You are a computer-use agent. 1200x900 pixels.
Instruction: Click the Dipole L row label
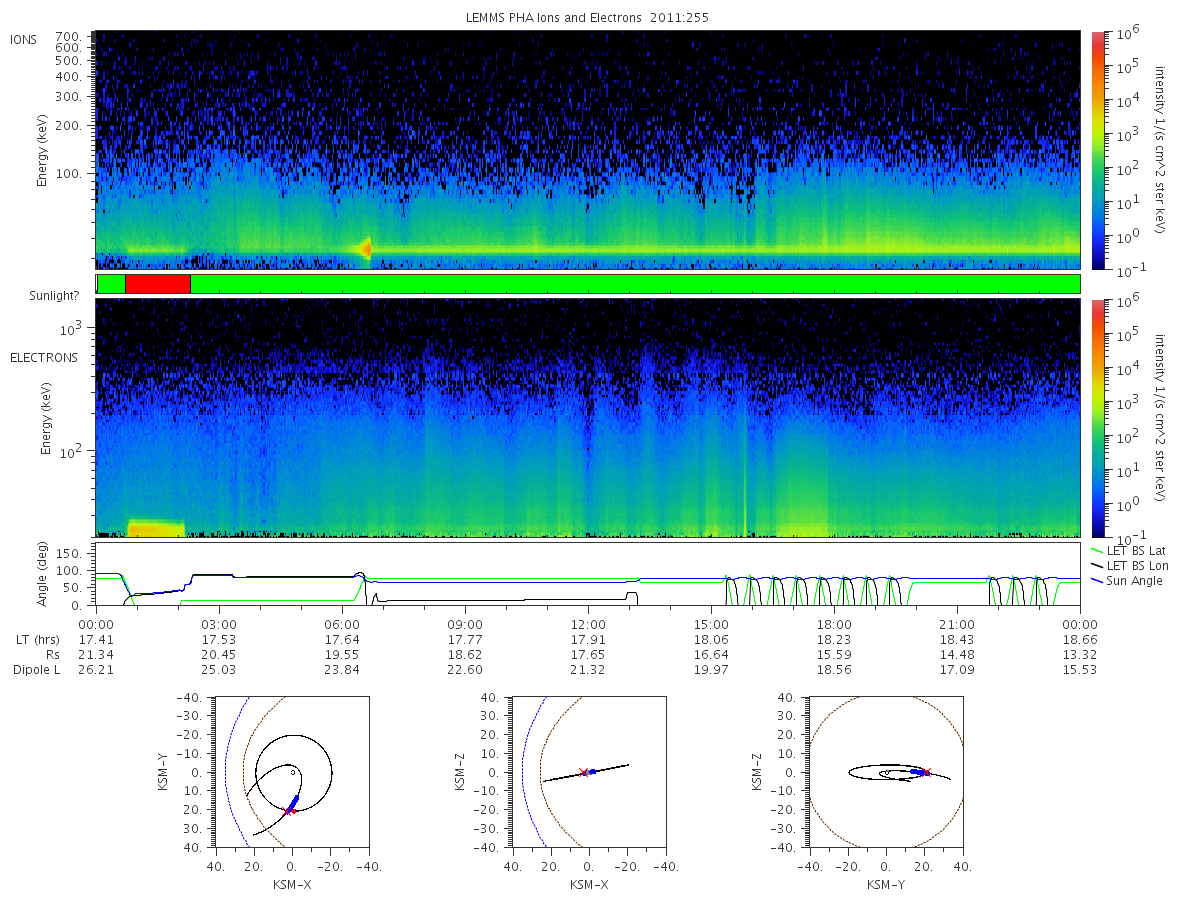37,669
